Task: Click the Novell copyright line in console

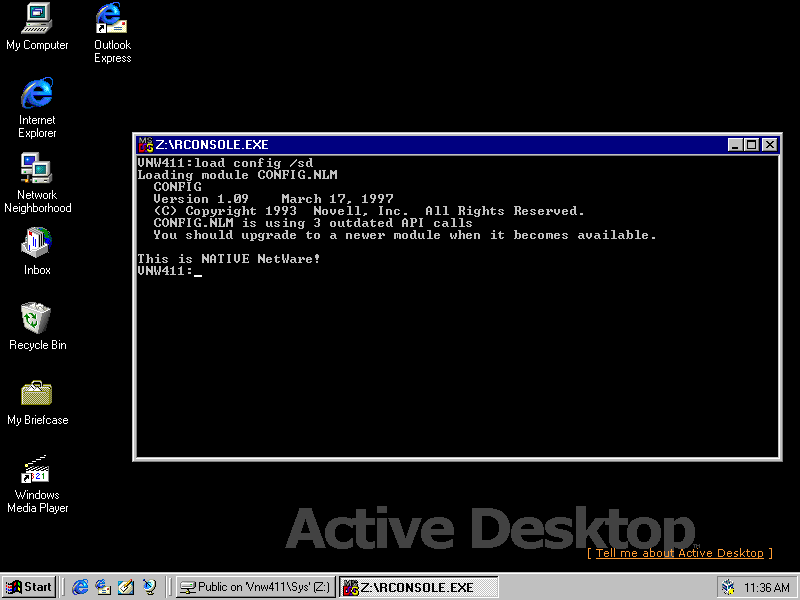Action: [369, 211]
